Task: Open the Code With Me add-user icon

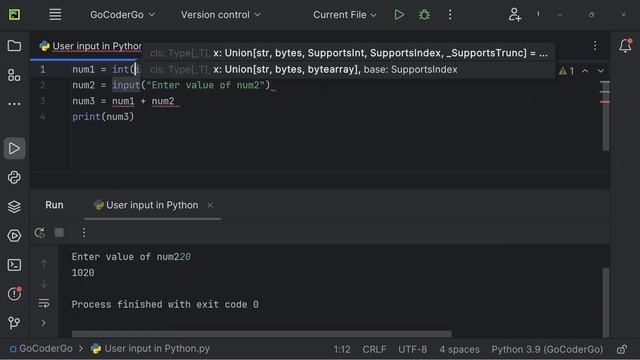Action: (x=515, y=15)
